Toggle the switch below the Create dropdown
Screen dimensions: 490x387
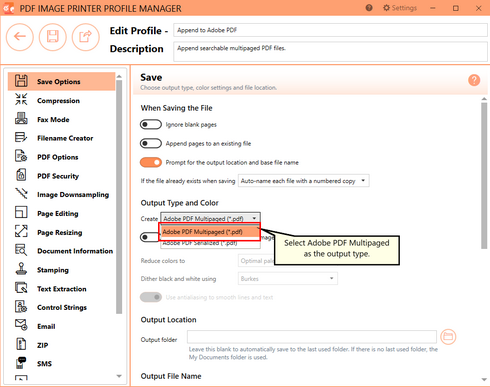click(x=149, y=237)
